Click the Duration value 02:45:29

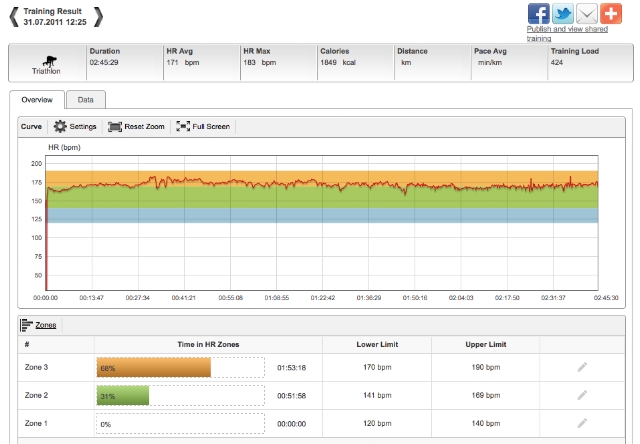click(x=104, y=62)
